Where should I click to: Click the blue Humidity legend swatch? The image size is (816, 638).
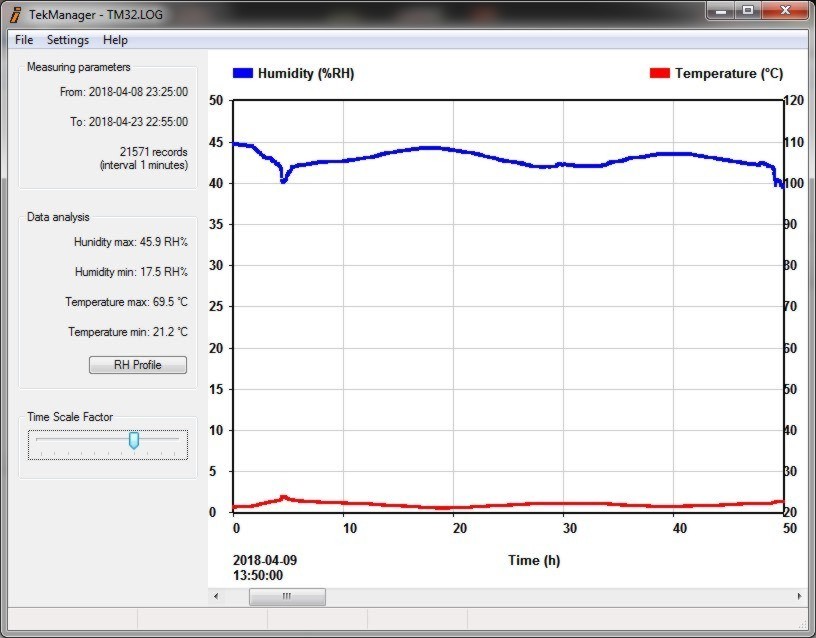click(x=243, y=73)
